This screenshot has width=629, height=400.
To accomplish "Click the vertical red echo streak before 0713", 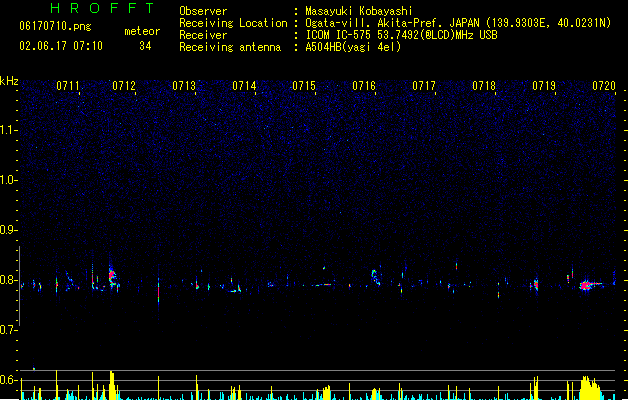I will pos(158,292).
